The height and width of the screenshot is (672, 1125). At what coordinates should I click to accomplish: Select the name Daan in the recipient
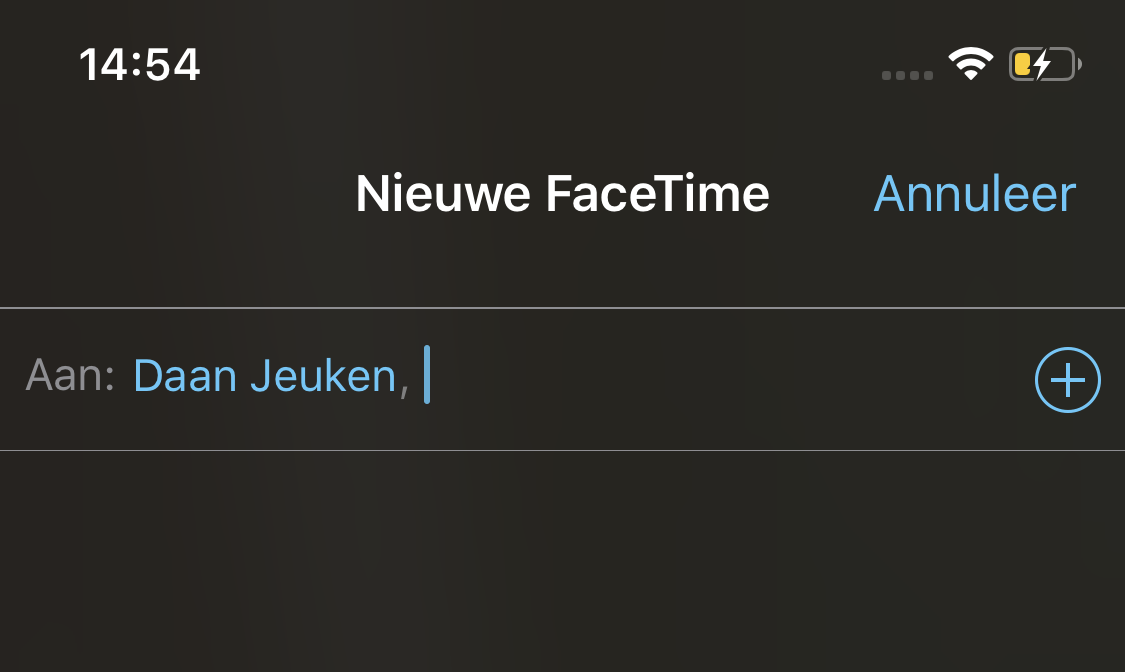(x=185, y=376)
